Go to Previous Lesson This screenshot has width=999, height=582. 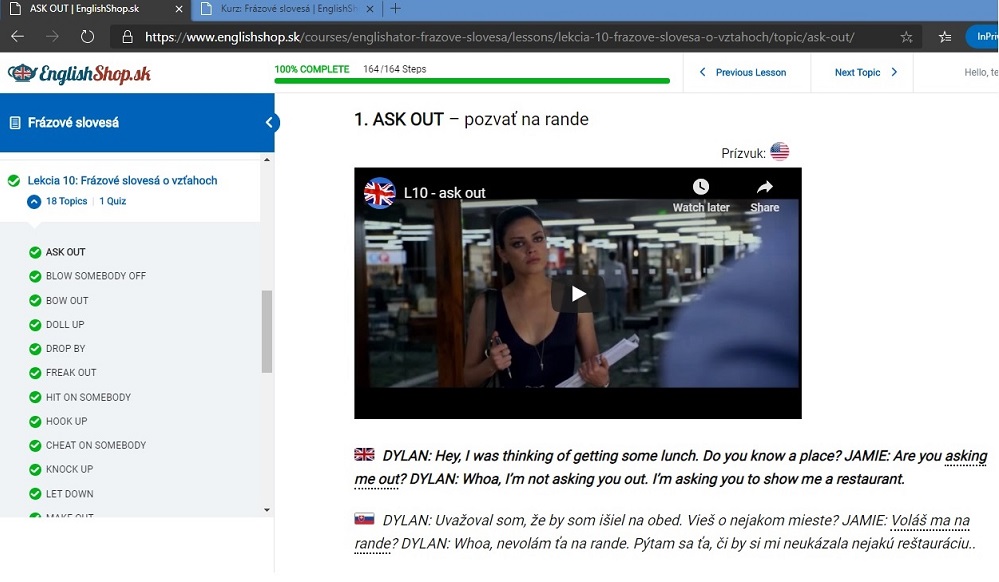click(x=743, y=73)
